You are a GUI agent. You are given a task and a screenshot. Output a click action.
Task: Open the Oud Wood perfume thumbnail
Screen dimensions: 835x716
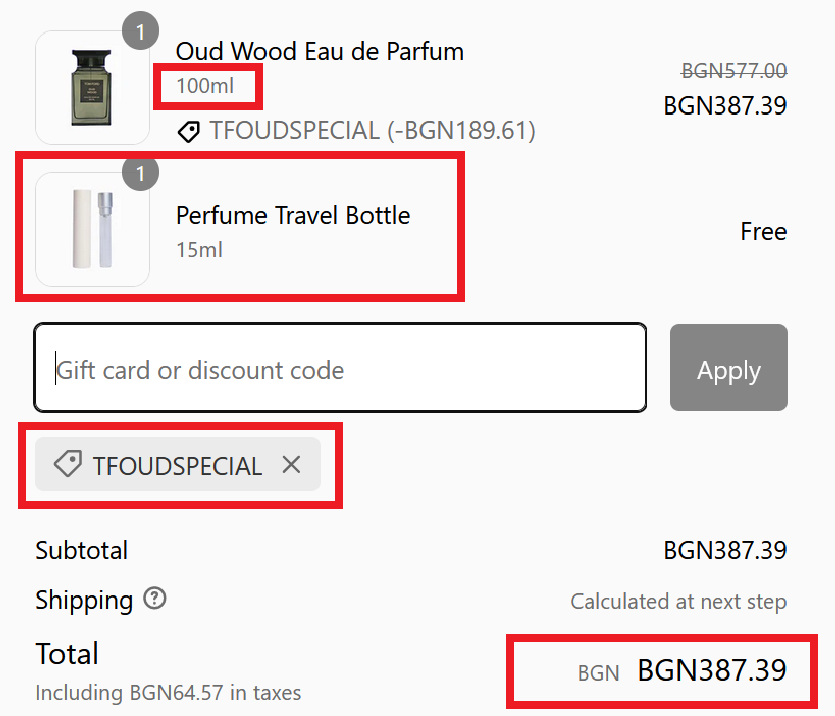tap(92, 89)
